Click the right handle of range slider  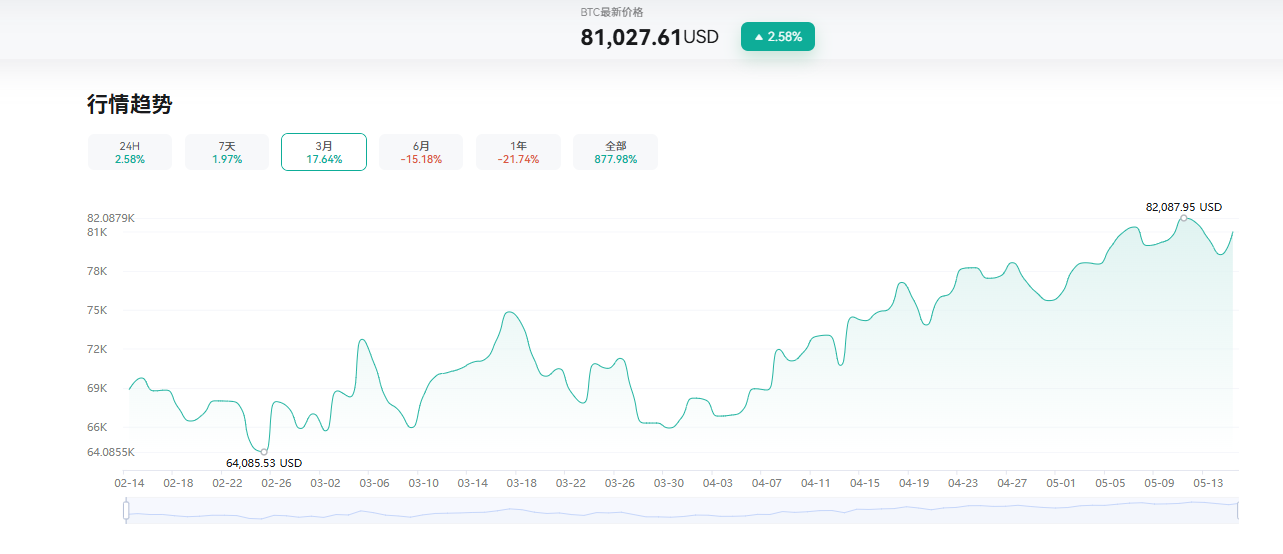click(x=1238, y=510)
